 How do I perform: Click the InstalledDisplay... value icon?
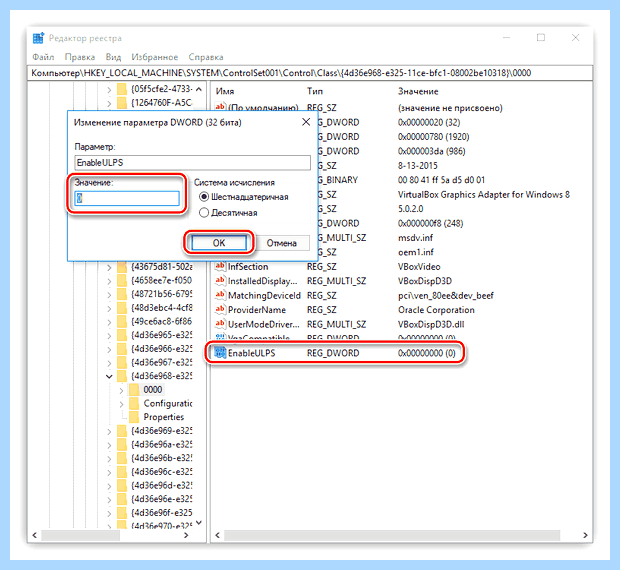pos(220,281)
